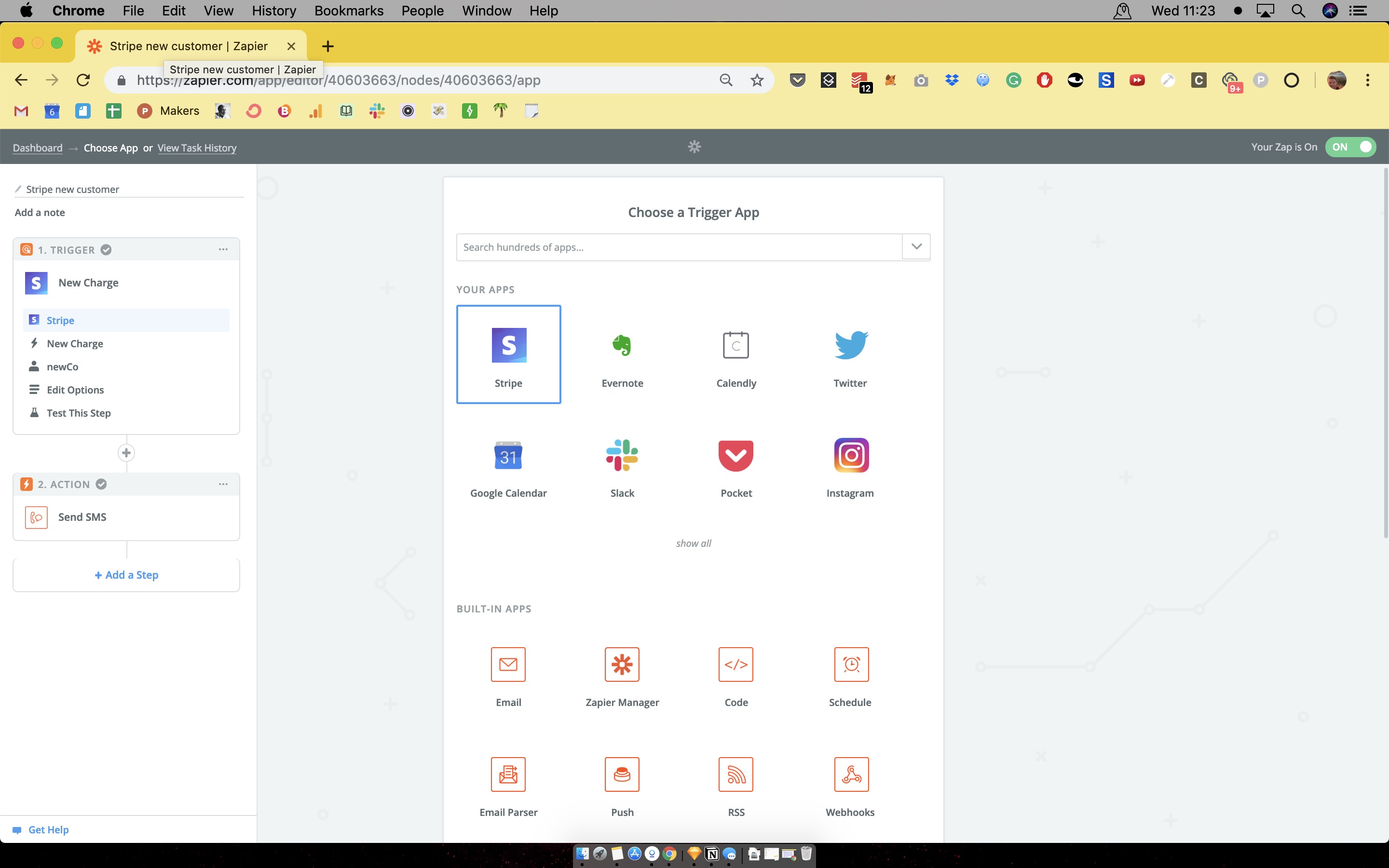Open the People menu
The height and width of the screenshot is (868, 1389).
pyautogui.click(x=422, y=11)
